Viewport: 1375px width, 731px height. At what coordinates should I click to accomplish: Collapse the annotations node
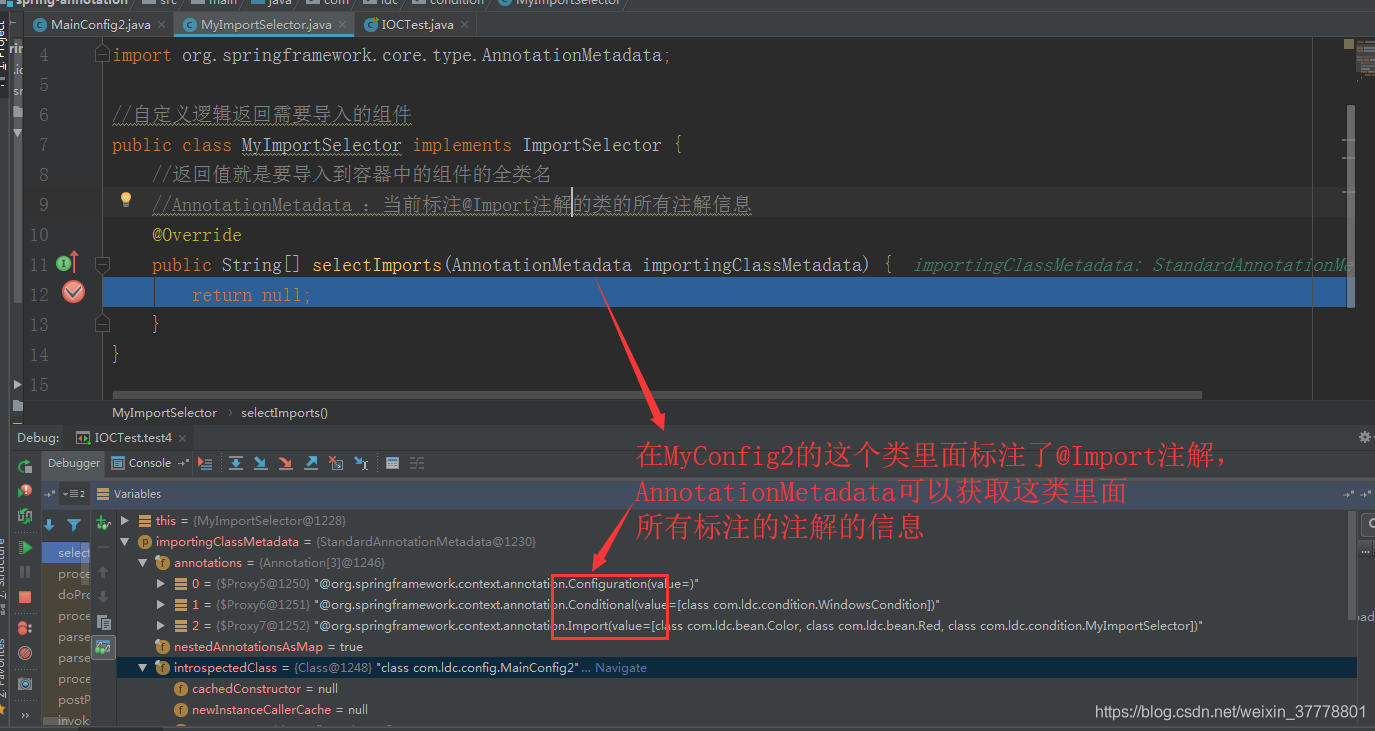pyautogui.click(x=143, y=563)
